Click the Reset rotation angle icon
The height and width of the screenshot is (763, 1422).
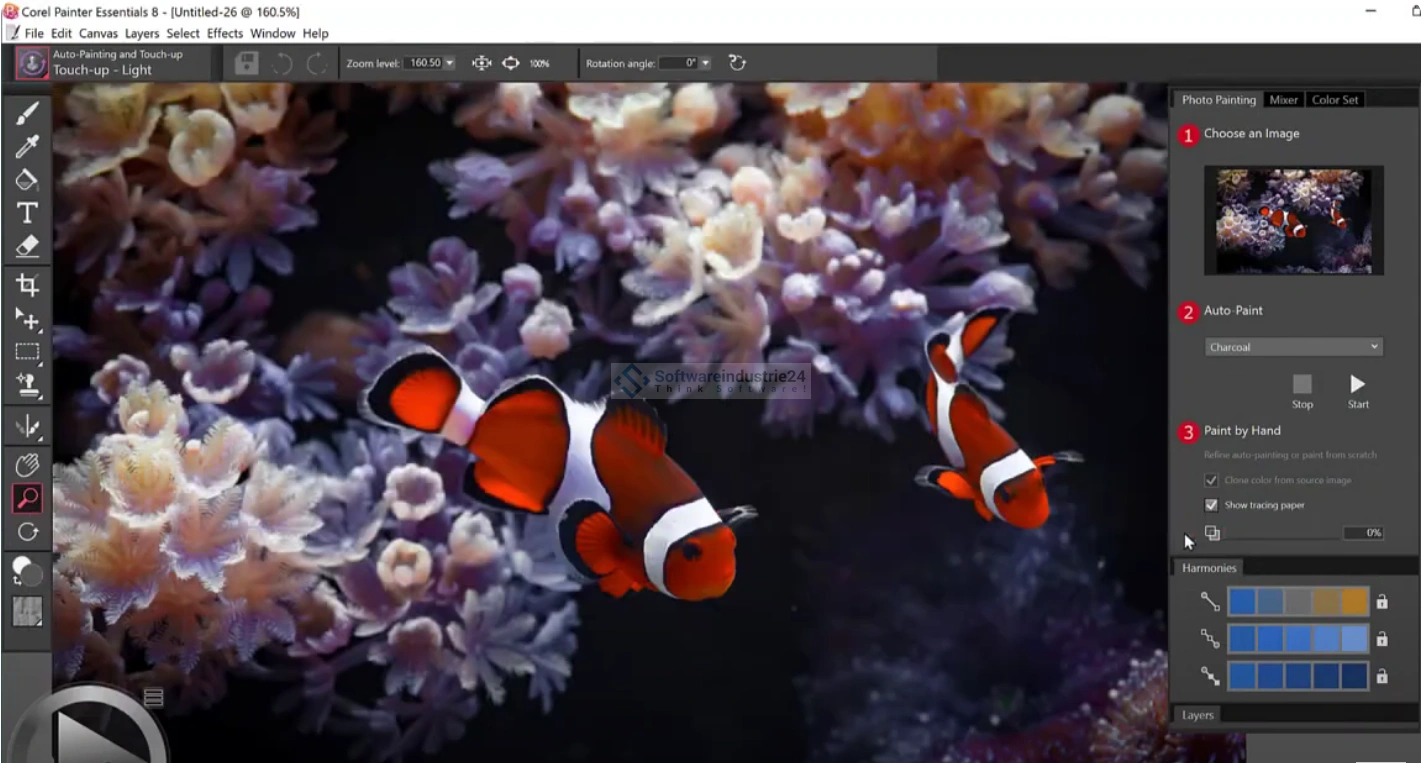pyautogui.click(x=737, y=63)
